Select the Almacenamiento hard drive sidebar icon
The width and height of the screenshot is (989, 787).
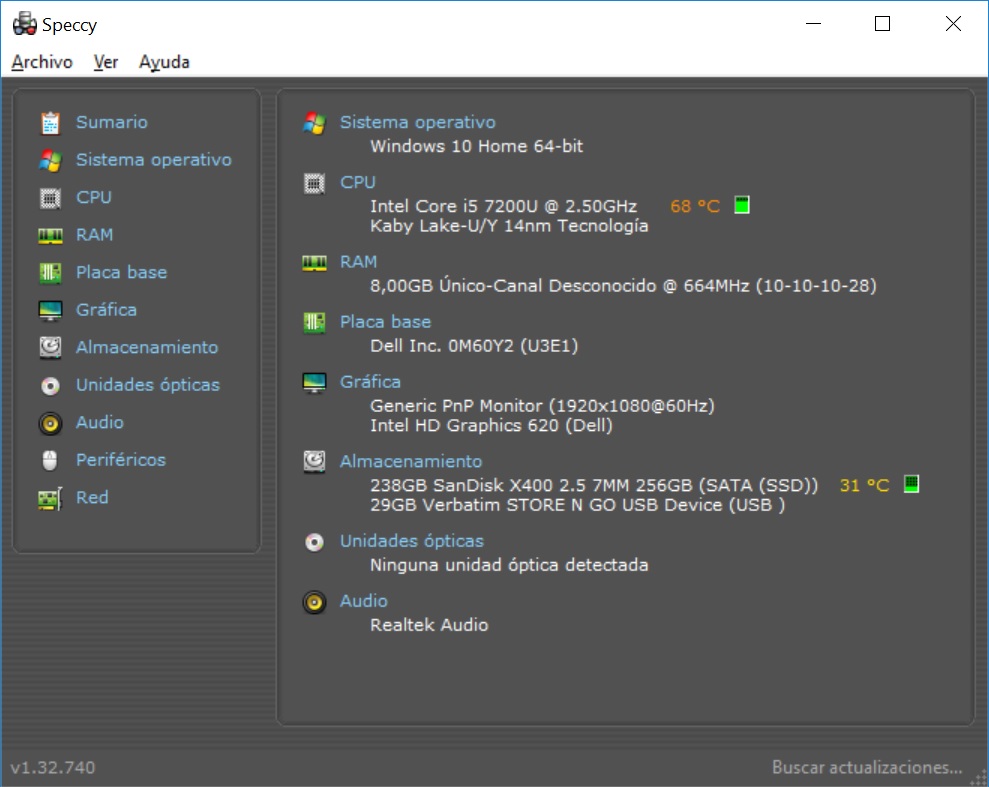coord(50,348)
